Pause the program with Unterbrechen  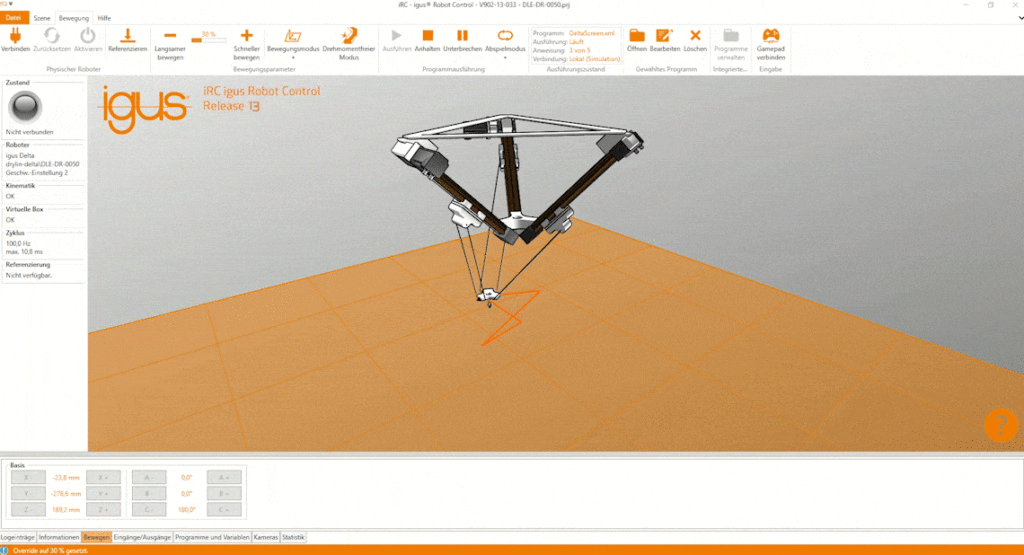[462, 35]
